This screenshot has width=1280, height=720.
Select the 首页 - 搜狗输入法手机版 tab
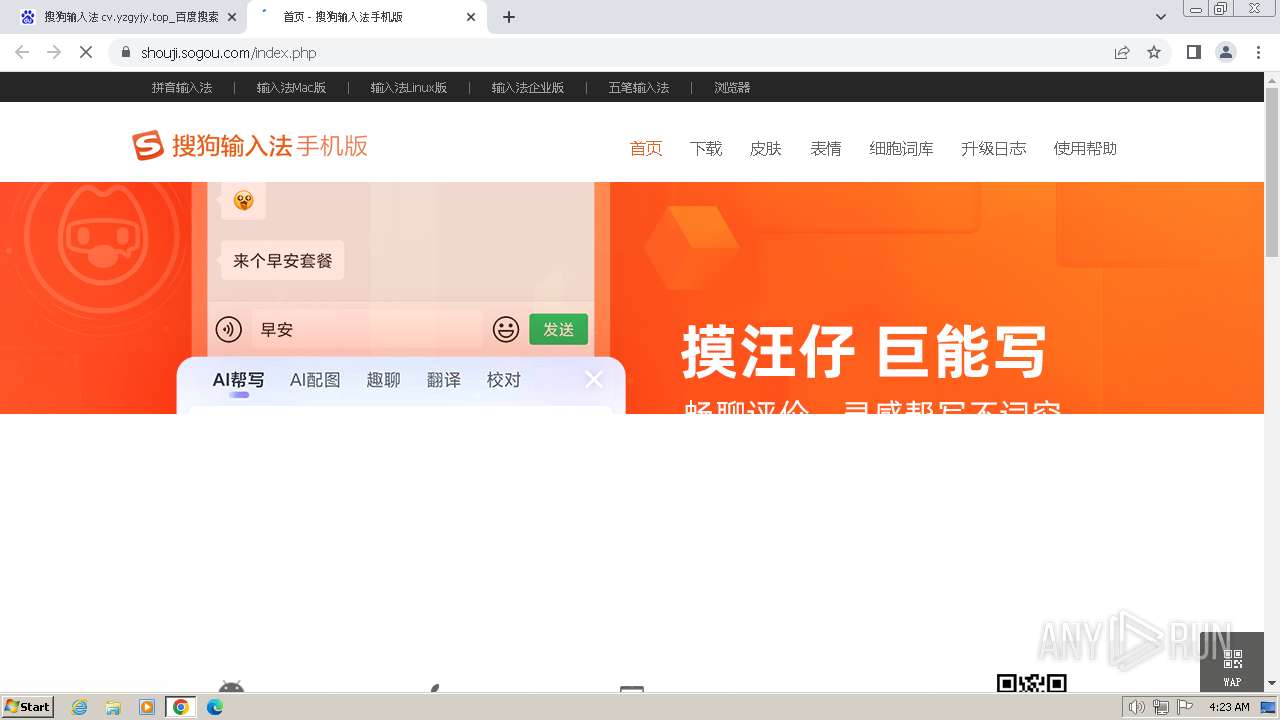pos(366,17)
